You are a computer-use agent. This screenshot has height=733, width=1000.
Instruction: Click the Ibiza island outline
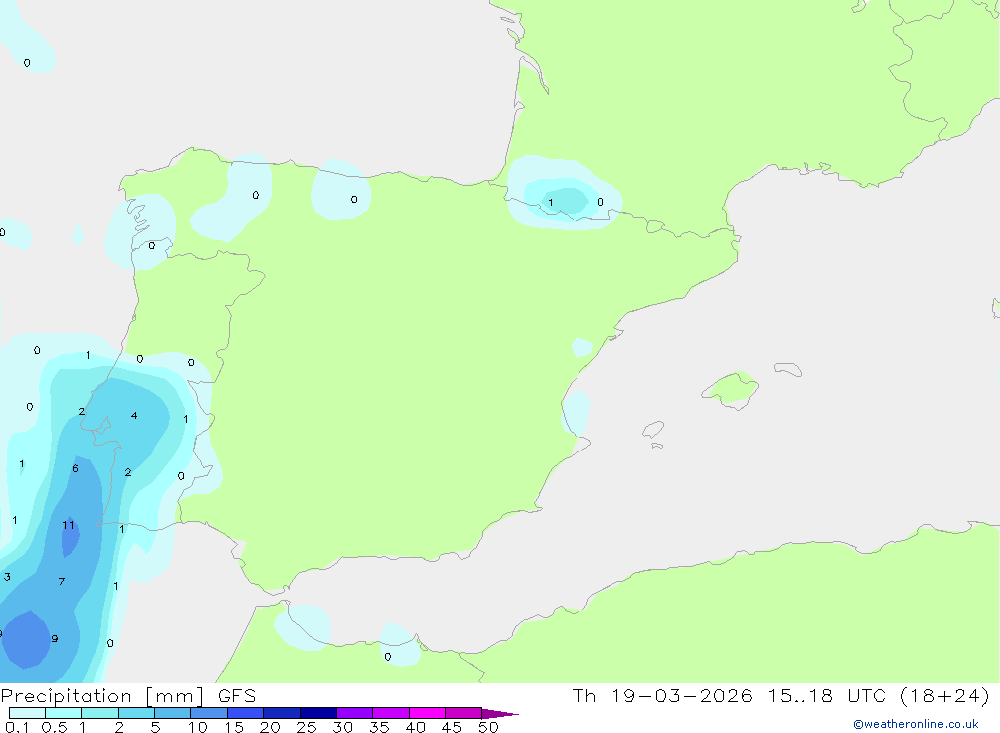click(653, 430)
